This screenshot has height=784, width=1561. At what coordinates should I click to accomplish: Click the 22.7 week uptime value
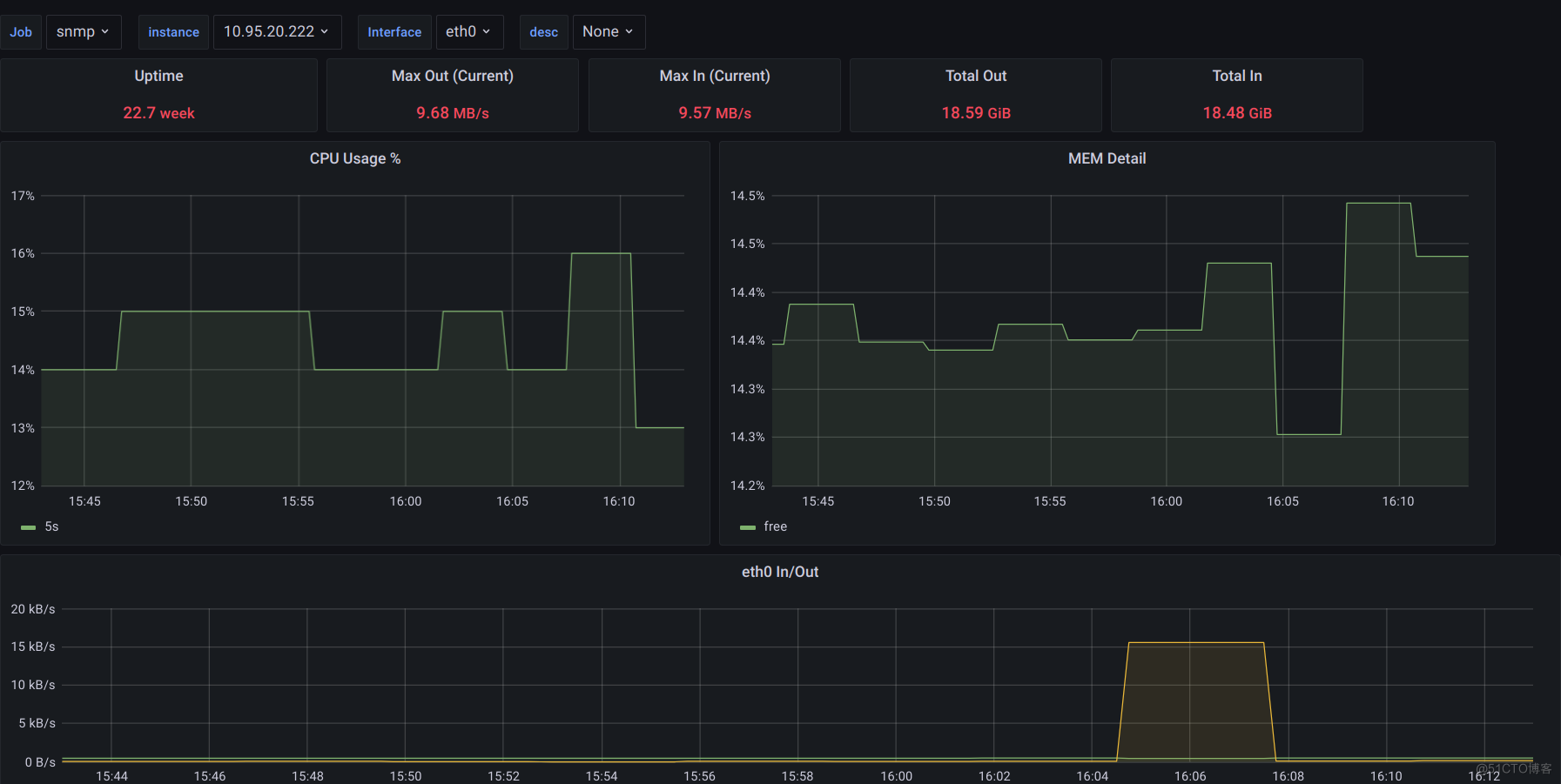(x=158, y=113)
